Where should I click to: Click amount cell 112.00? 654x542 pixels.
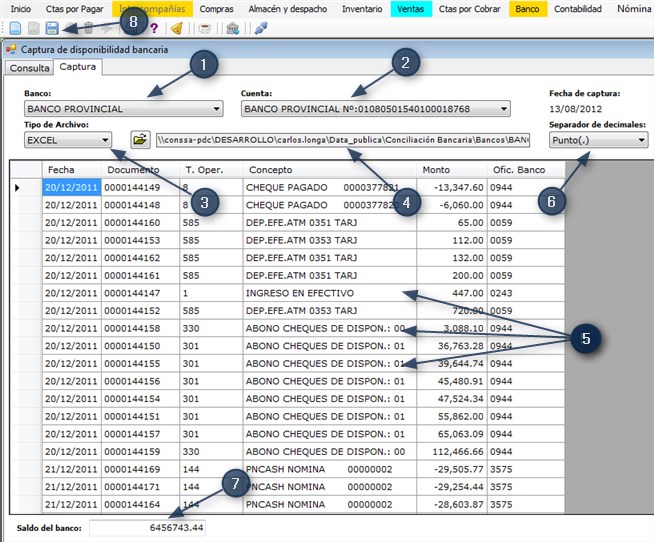click(452, 240)
